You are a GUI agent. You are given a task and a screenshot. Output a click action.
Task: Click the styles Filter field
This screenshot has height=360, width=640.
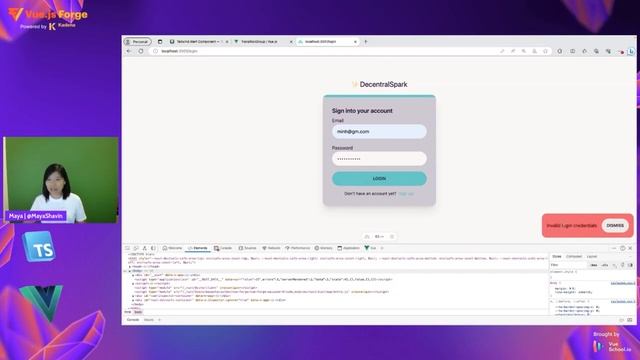tap(568, 265)
